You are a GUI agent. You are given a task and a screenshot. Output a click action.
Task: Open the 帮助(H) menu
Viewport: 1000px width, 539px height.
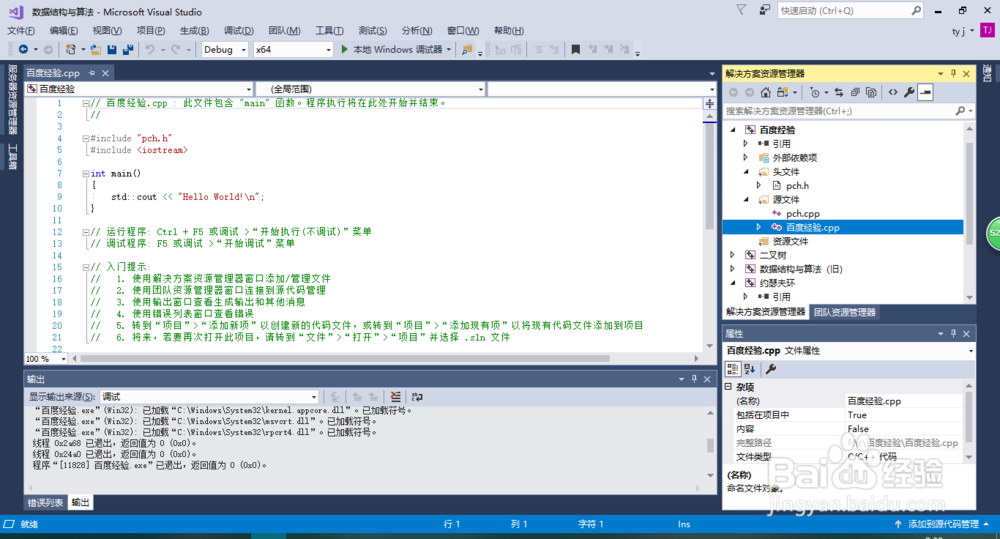(x=509, y=31)
